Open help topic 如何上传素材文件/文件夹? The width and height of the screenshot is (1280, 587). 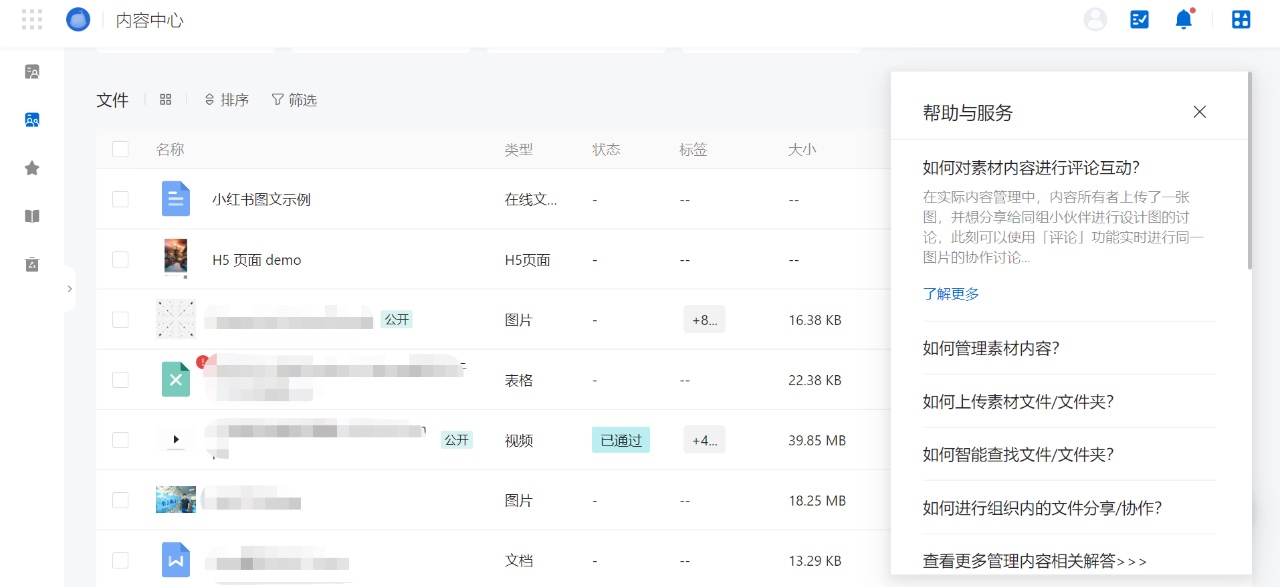point(1018,401)
